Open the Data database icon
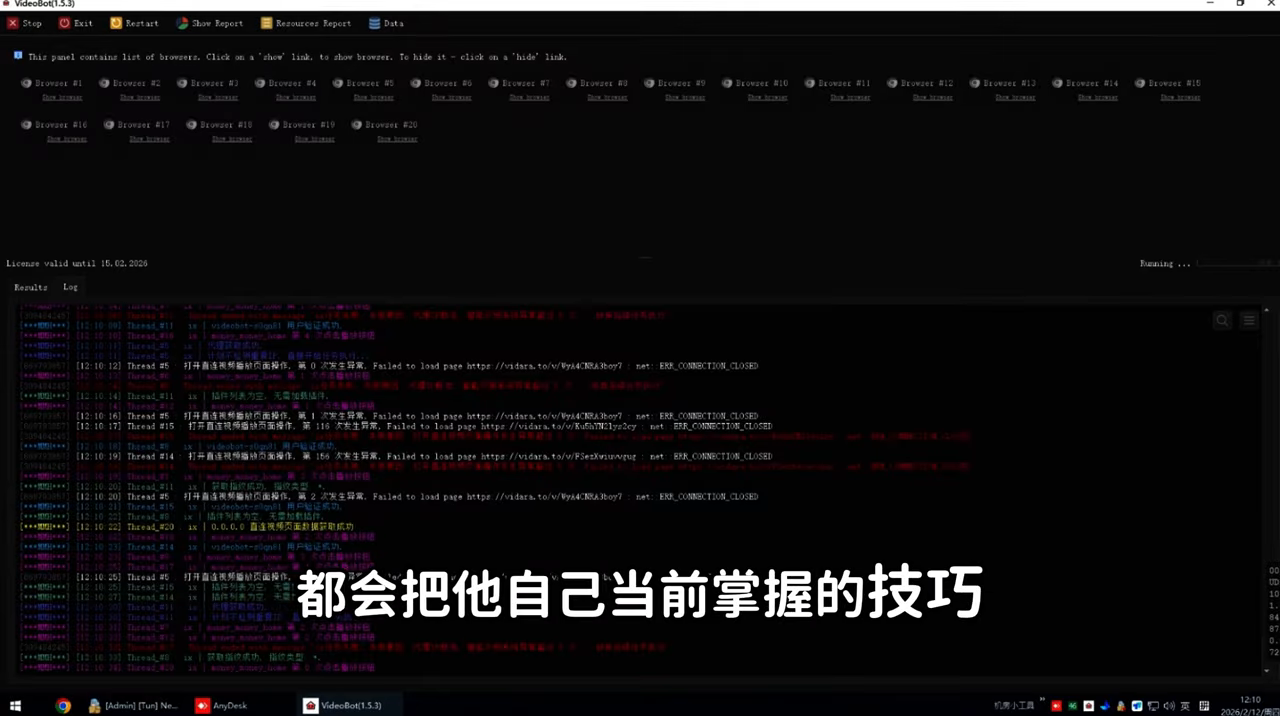The image size is (1280, 716). 374,23
